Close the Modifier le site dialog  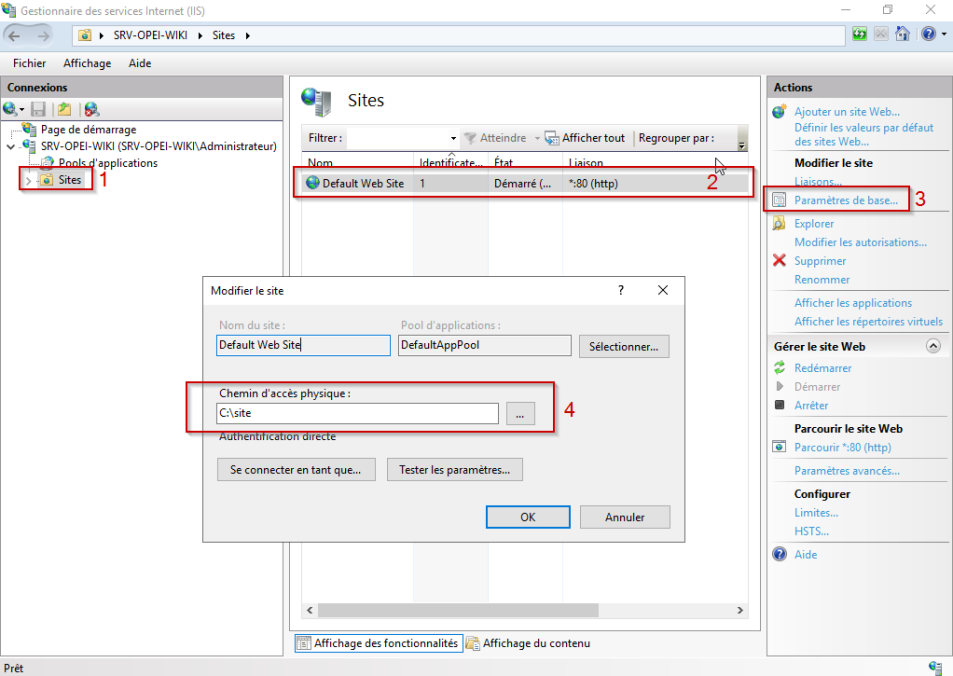(x=663, y=290)
